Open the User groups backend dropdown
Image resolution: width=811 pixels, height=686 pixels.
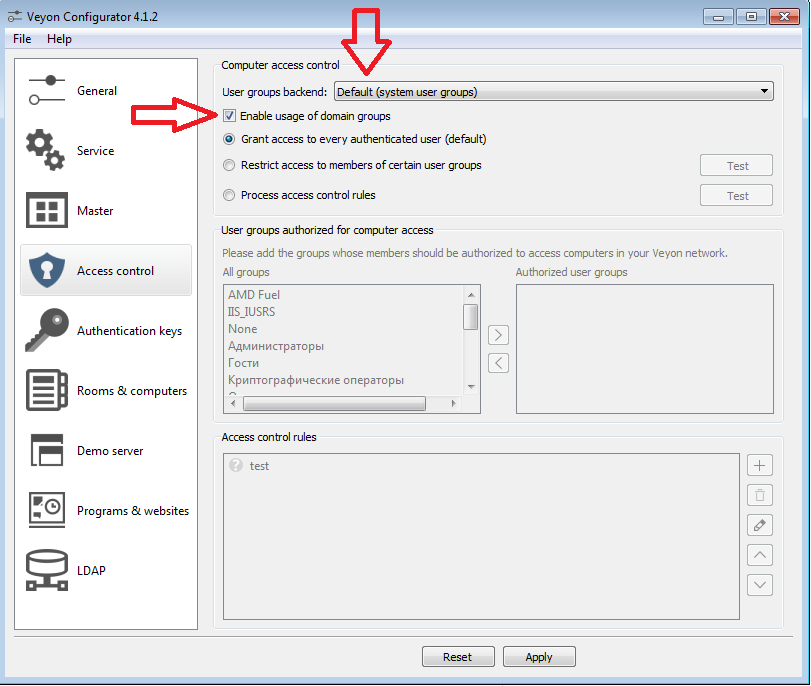(552, 90)
